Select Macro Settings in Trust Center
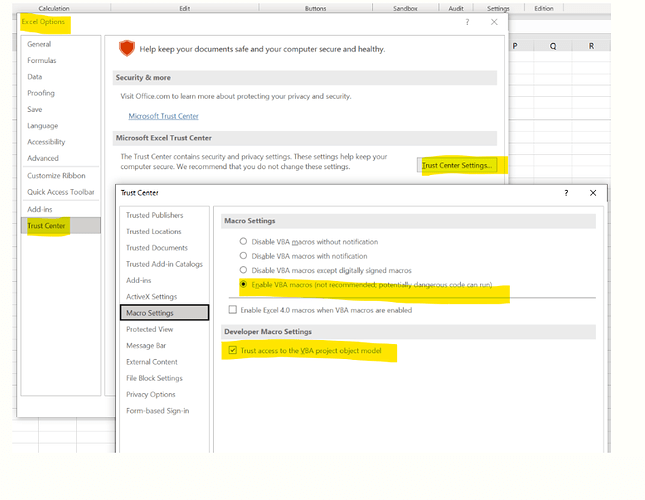 click(165, 312)
